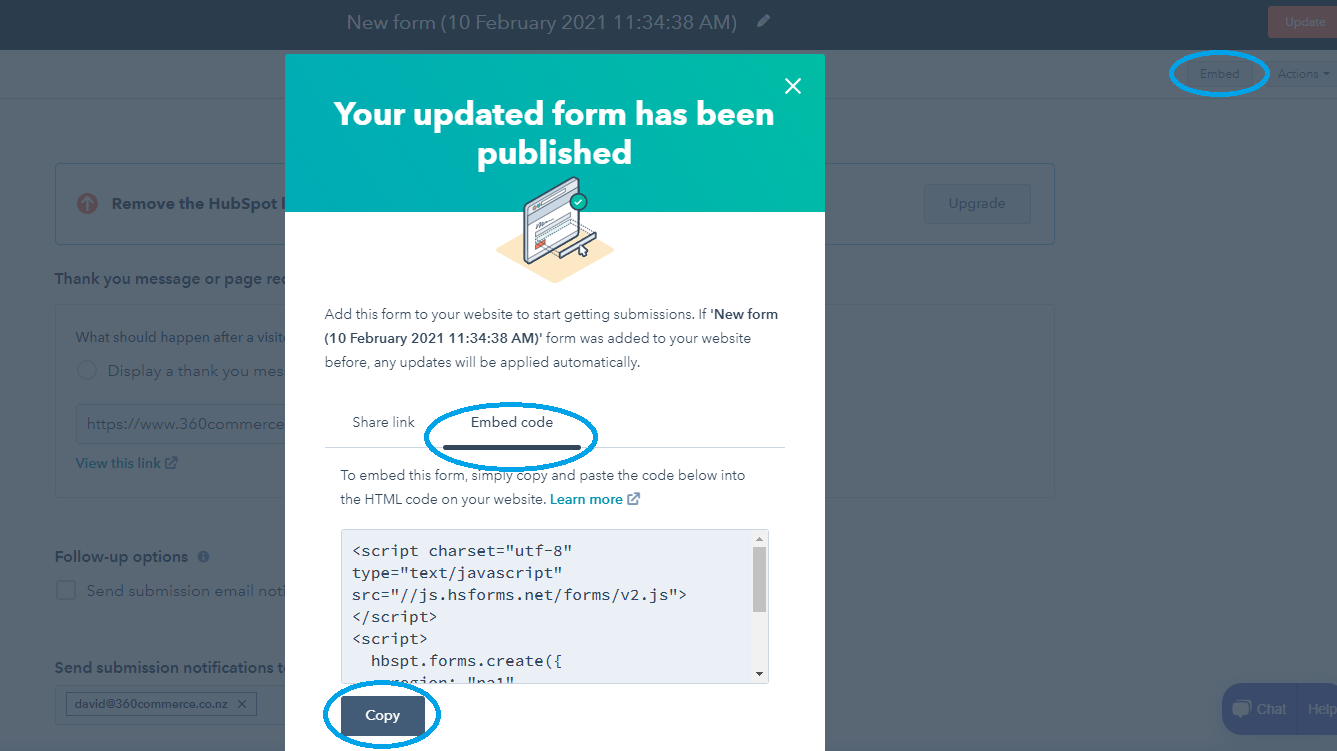
Task: Click the code box scroll up arrow
Action: tap(760, 539)
